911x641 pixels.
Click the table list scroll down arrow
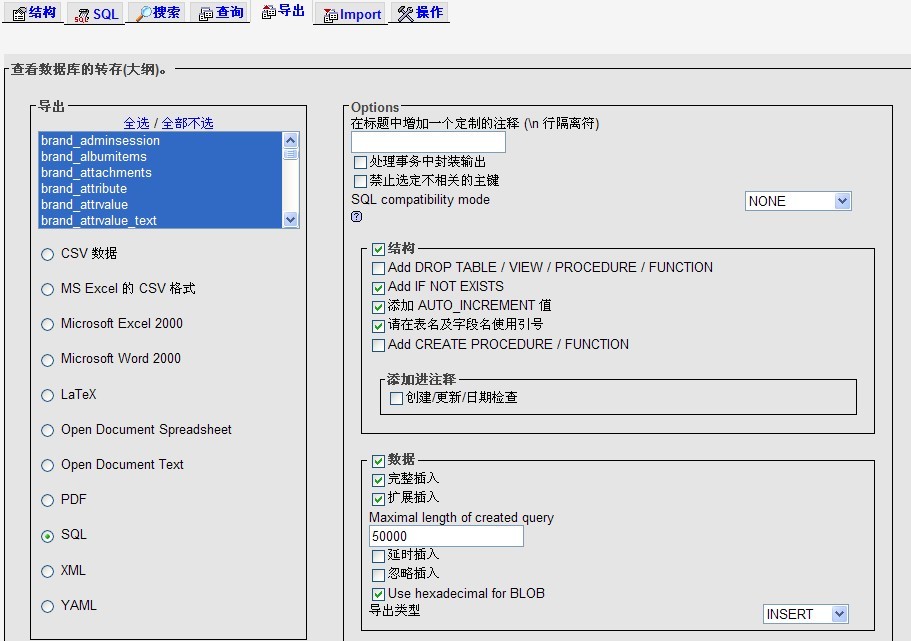point(290,220)
